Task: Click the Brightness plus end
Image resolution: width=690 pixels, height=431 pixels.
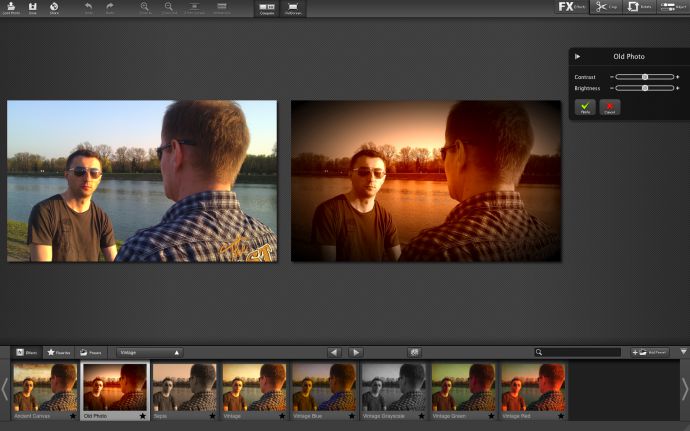Action: (x=678, y=88)
